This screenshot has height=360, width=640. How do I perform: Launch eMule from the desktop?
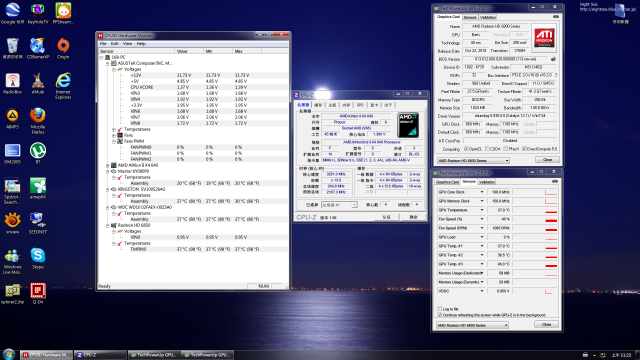(x=38, y=83)
